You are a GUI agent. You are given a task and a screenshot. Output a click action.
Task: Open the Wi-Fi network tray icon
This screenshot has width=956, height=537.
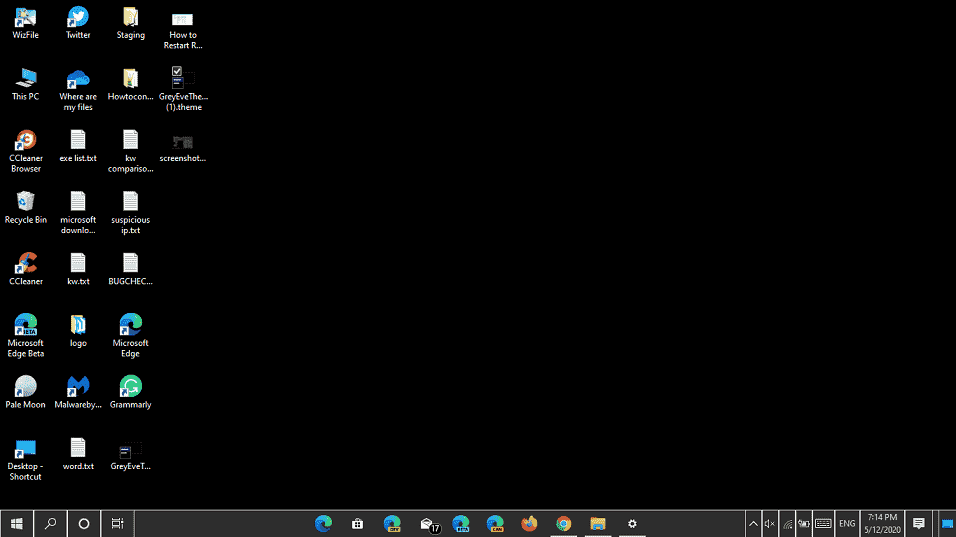788,524
